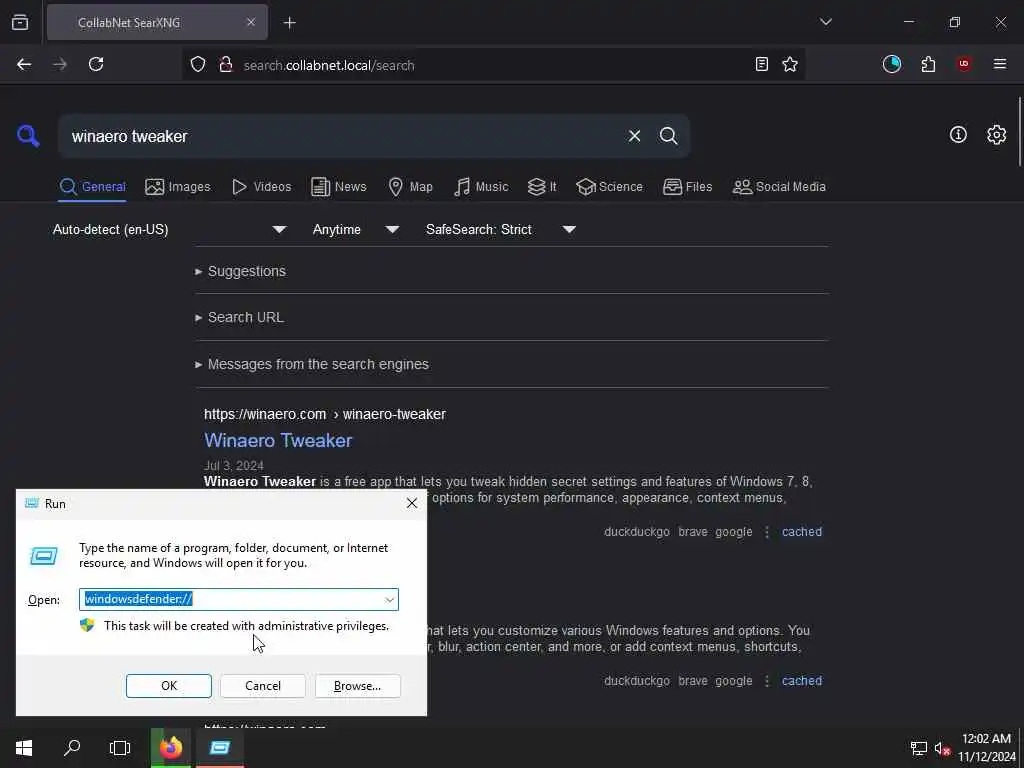Click the page vertical scrollbar

pos(1019,131)
